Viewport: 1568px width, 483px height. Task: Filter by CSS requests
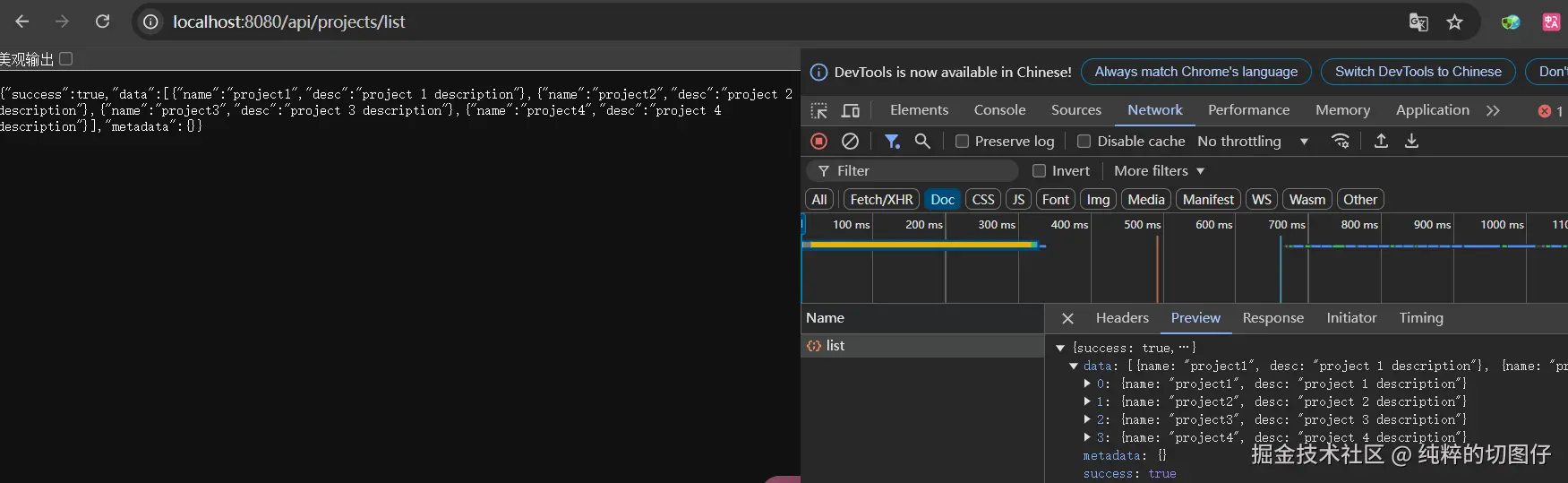click(983, 200)
